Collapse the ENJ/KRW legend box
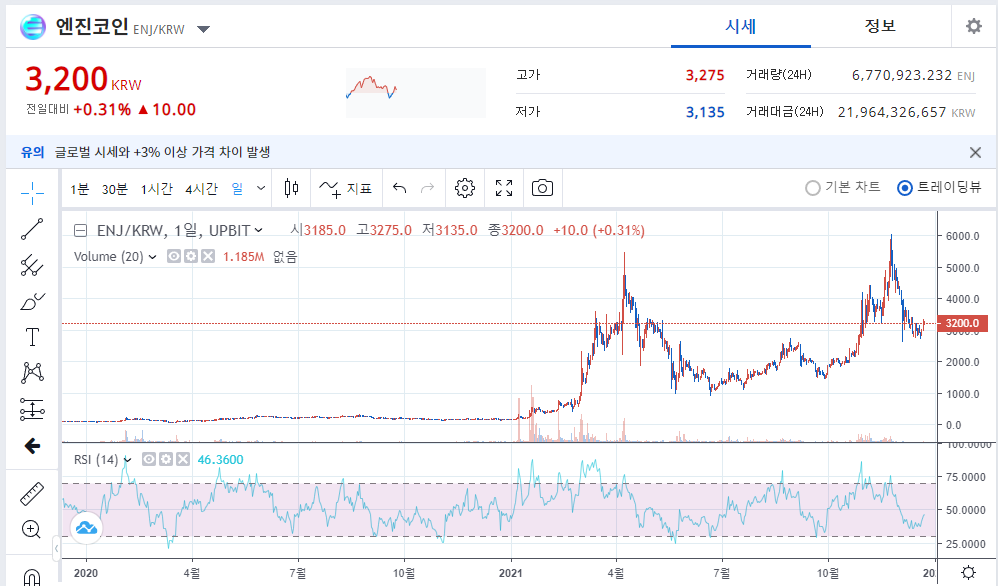This screenshot has height=586, width=998. pyautogui.click(x=80, y=230)
